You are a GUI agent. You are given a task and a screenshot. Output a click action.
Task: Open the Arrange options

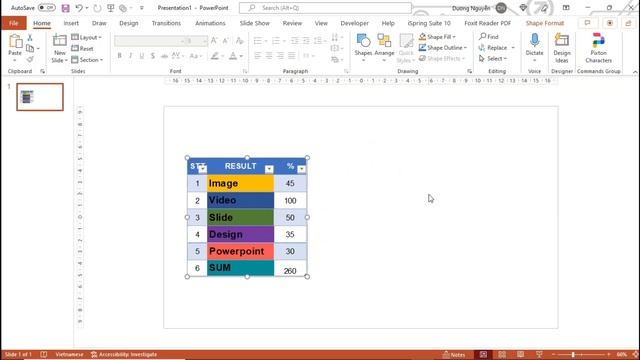click(x=384, y=48)
